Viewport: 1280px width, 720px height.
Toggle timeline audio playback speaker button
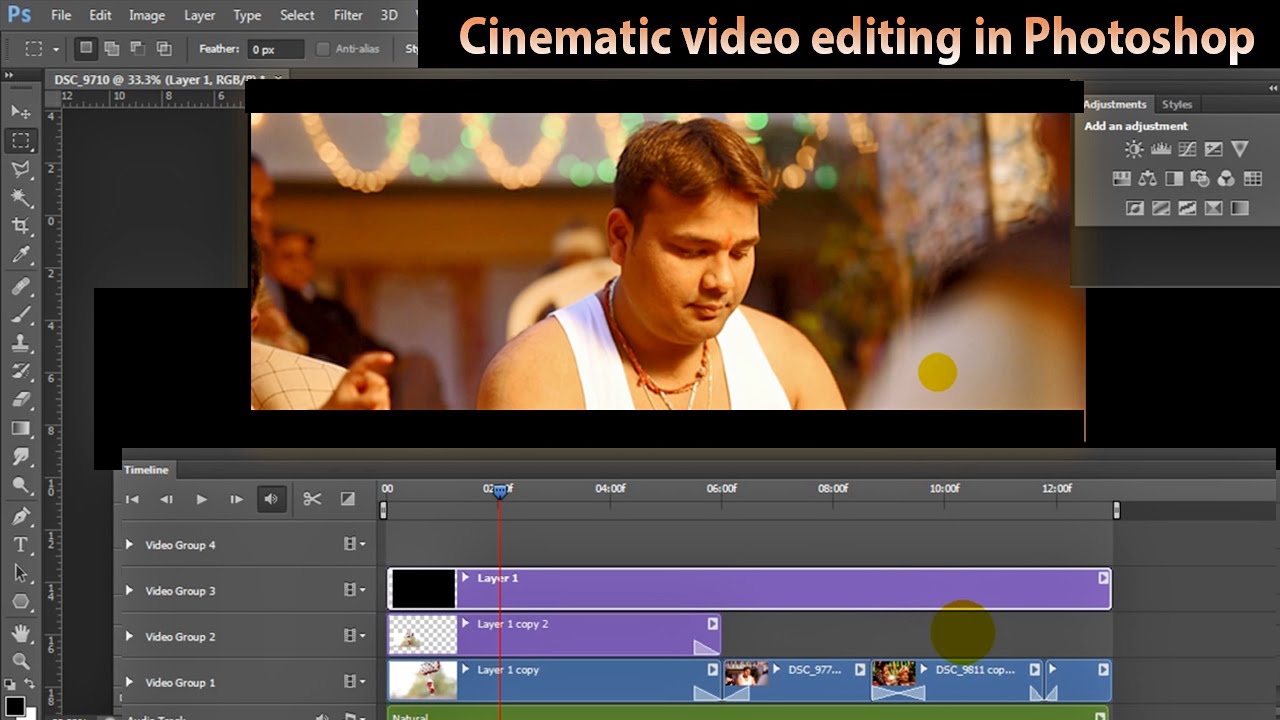tap(271, 499)
